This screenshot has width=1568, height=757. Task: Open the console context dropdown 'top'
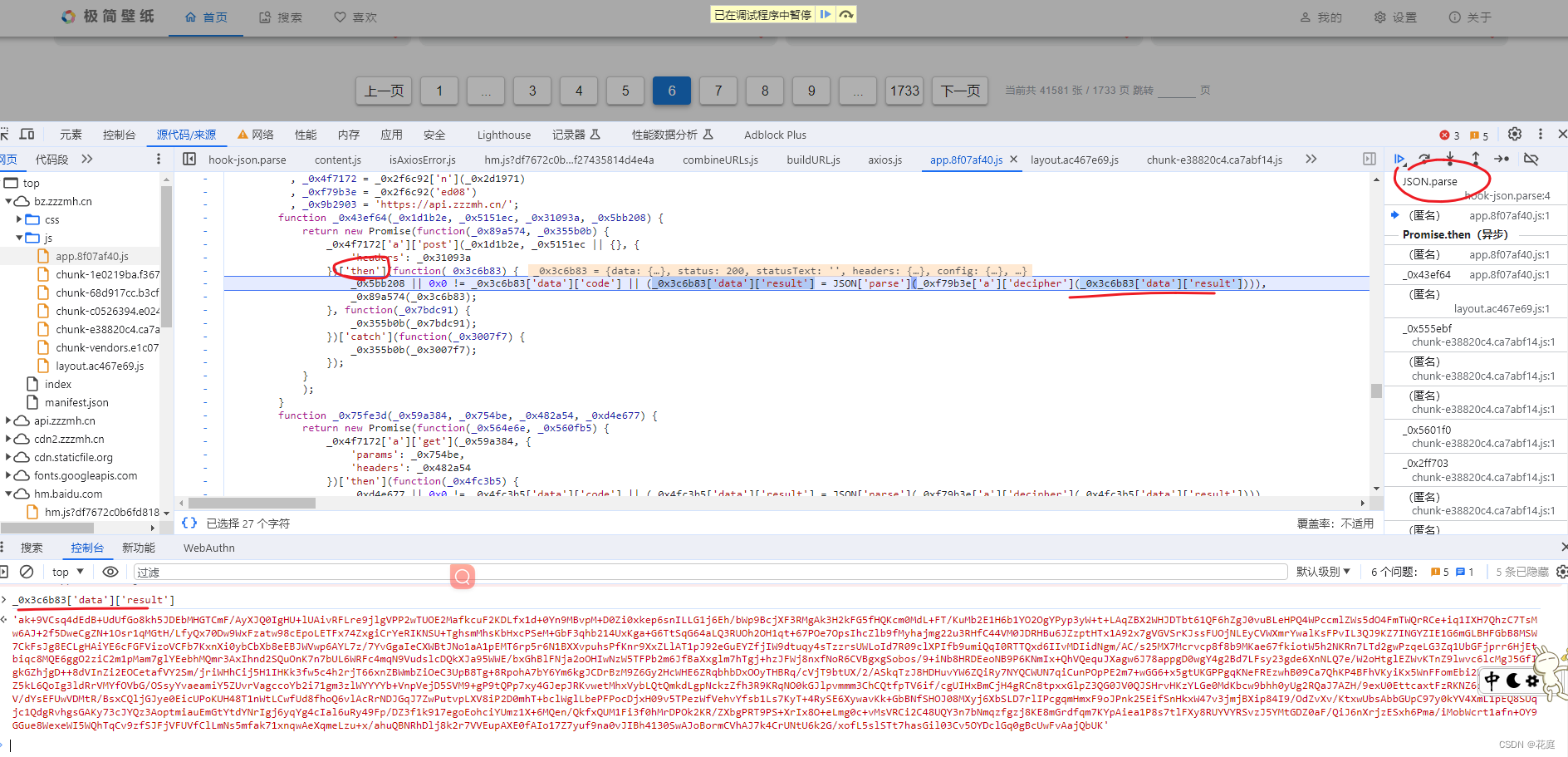[68, 572]
